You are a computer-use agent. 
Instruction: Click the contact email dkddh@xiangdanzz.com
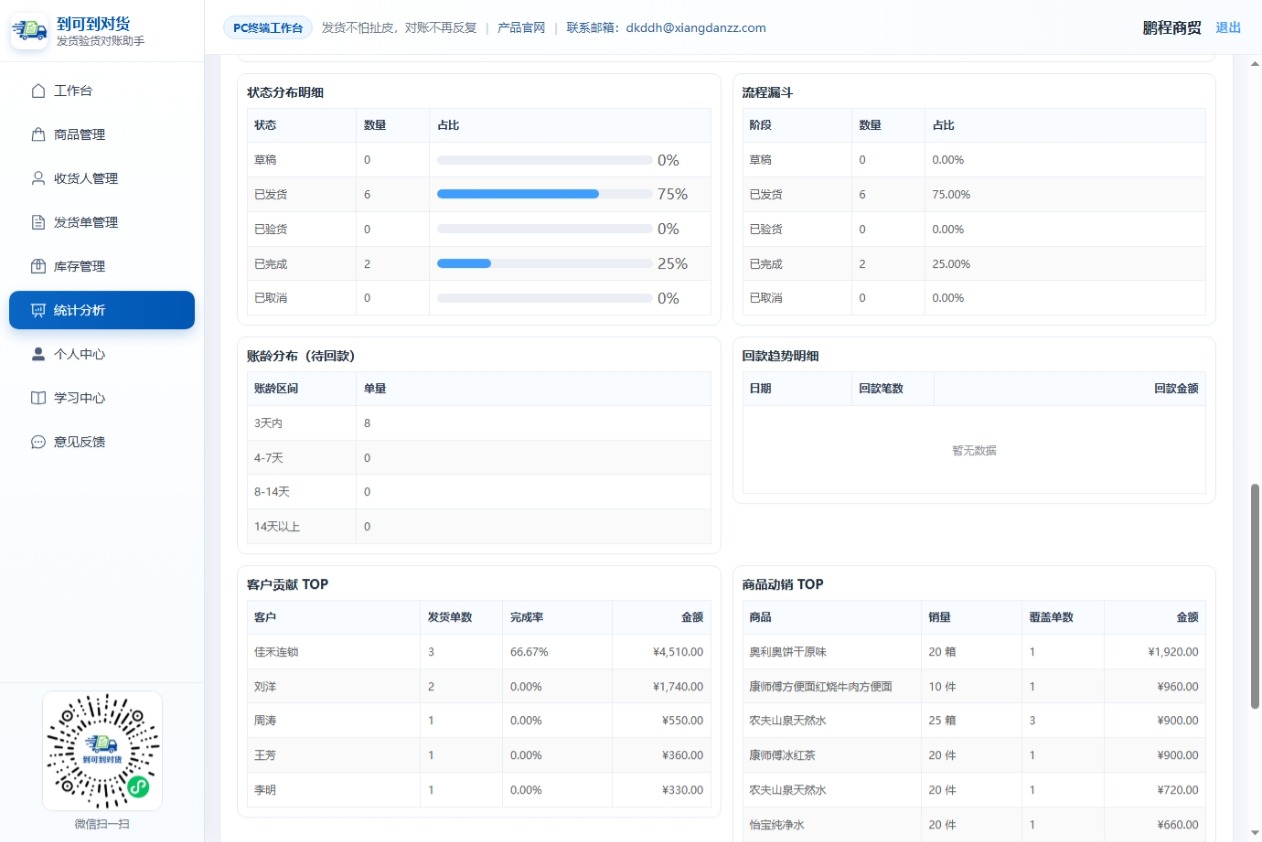[x=696, y=28]
